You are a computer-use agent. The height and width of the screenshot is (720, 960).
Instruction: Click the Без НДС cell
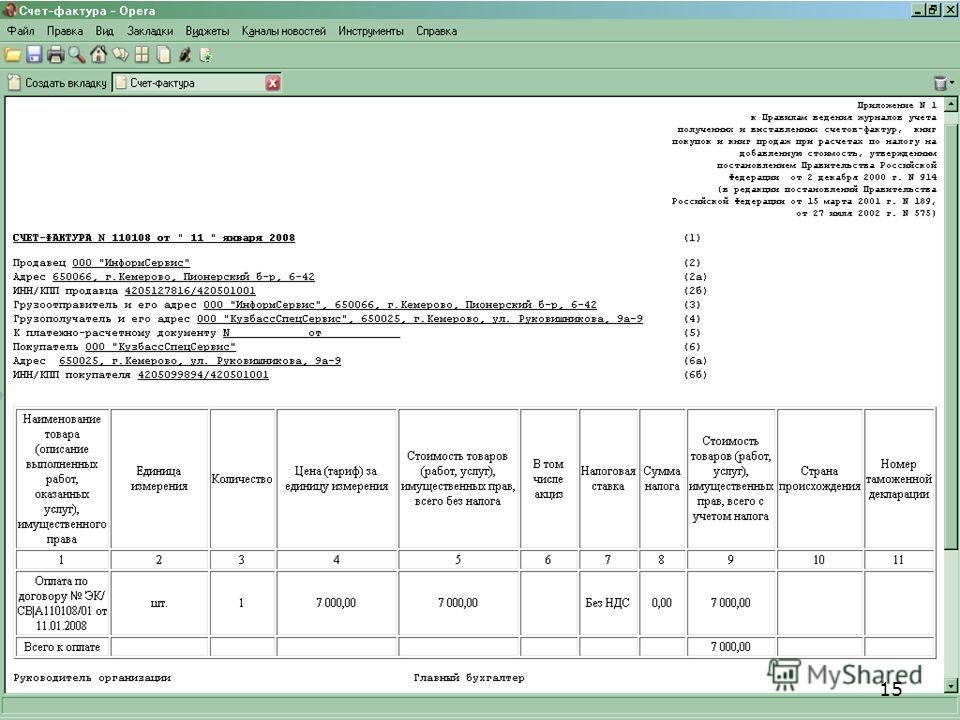pyautogui.click(x=608, y=603)
